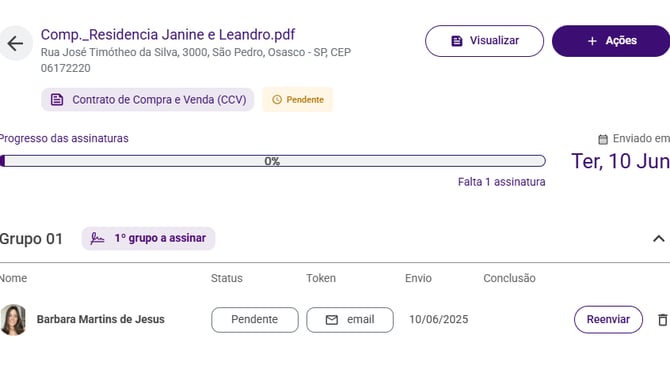Click the envelope icon in email token
The image size is (670, 365).
[x=332, y=320]
